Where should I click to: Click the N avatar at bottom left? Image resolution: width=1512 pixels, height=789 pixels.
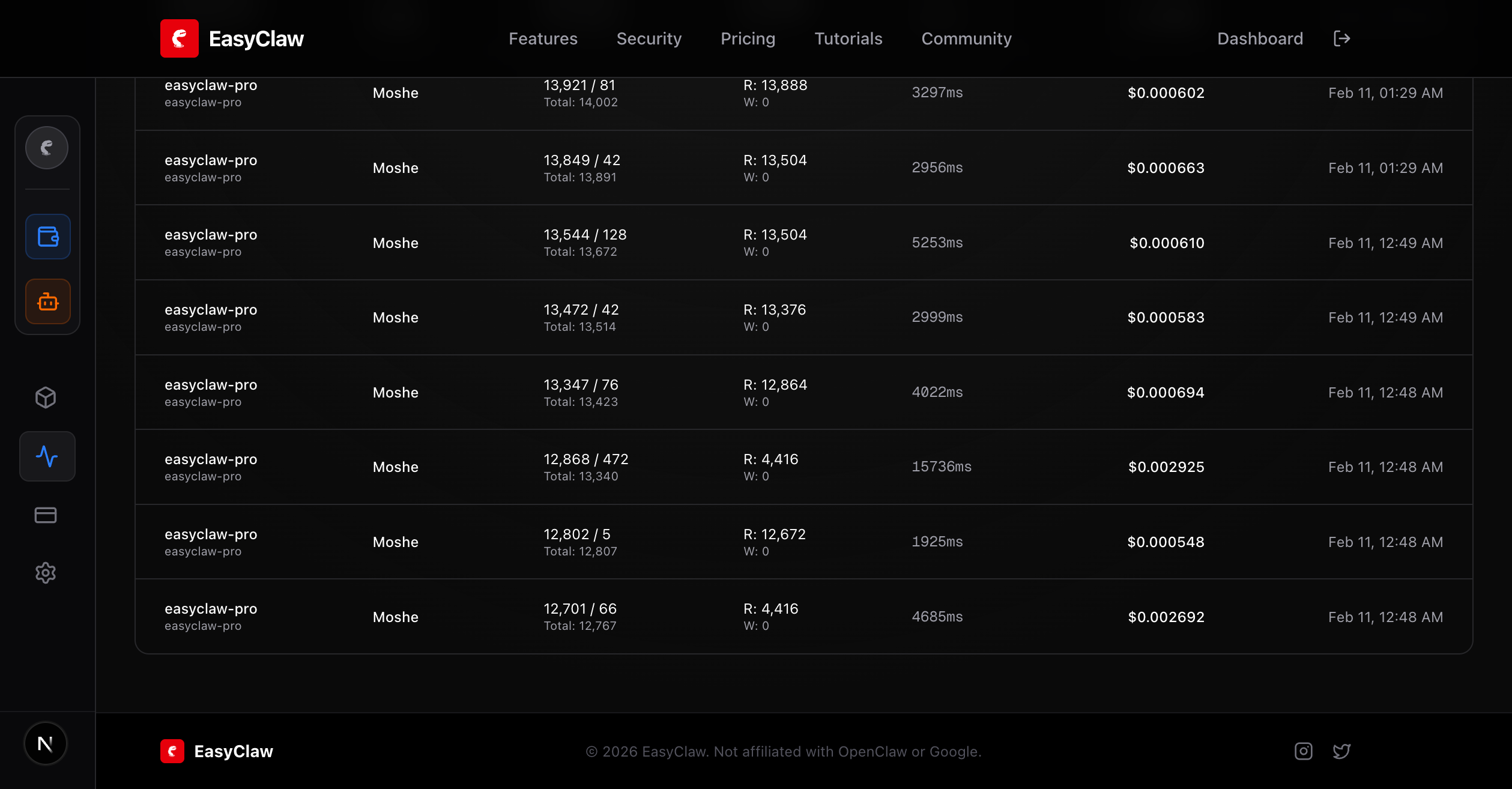tap(46, 743)
